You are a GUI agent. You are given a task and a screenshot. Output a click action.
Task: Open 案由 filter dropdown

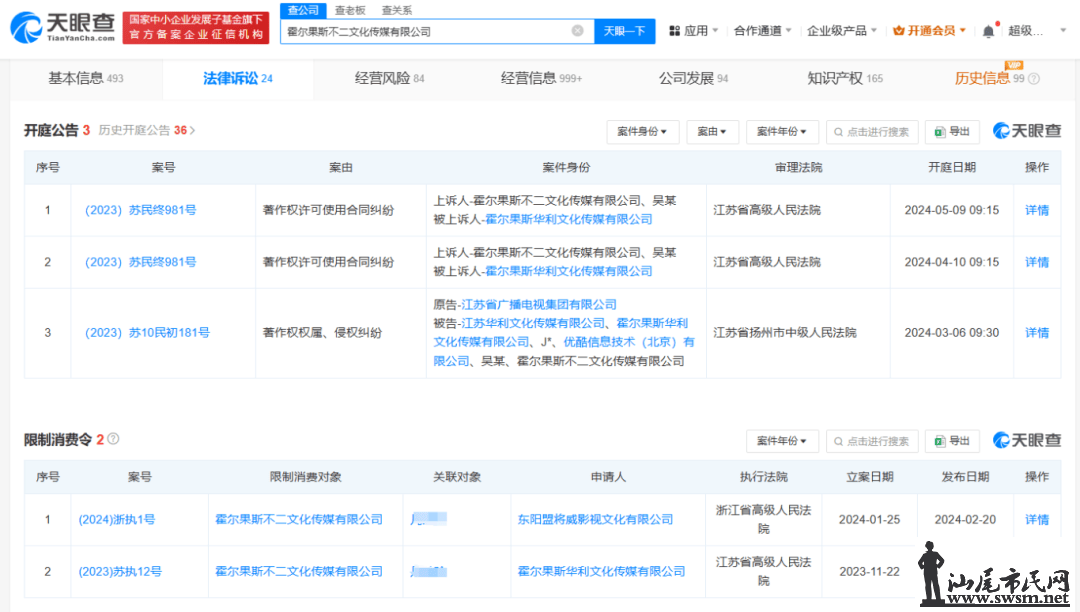tap(712, 131)
